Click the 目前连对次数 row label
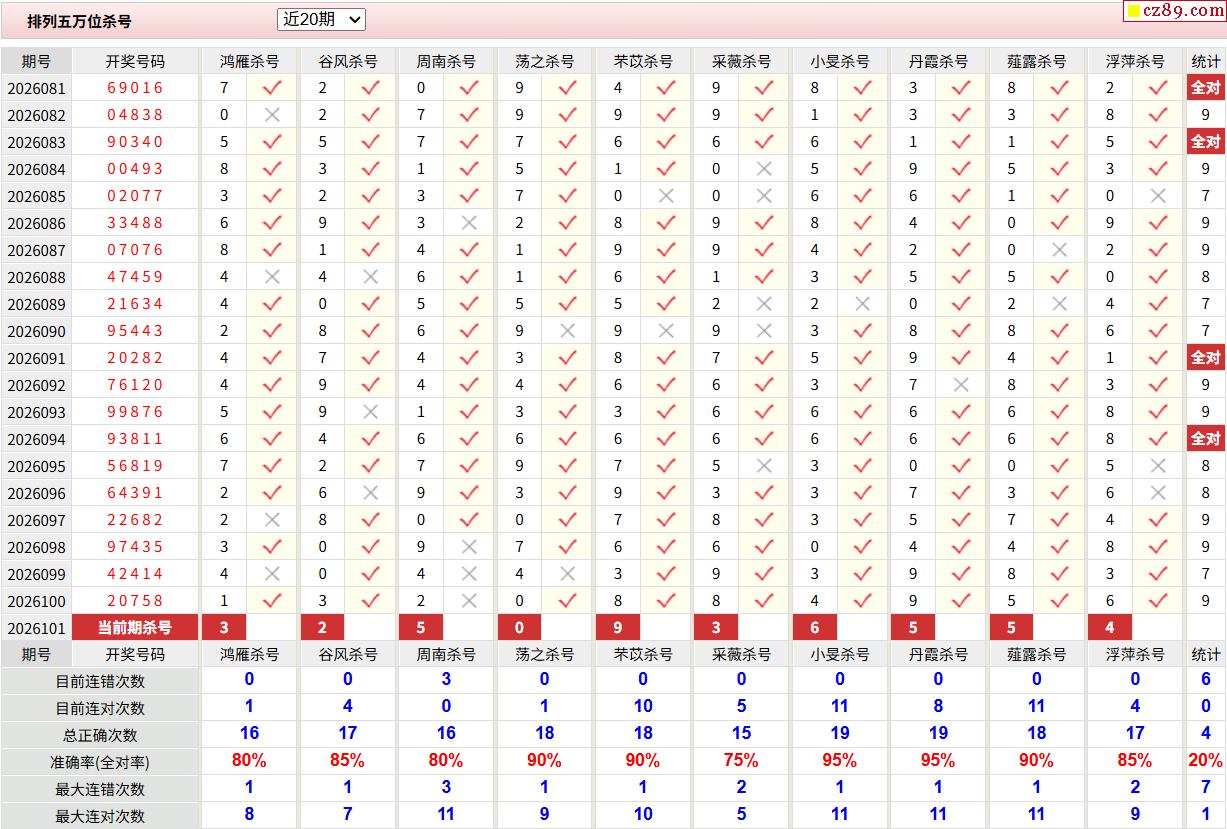This screenshot has width=1227, height=829. tap(100, 708)
